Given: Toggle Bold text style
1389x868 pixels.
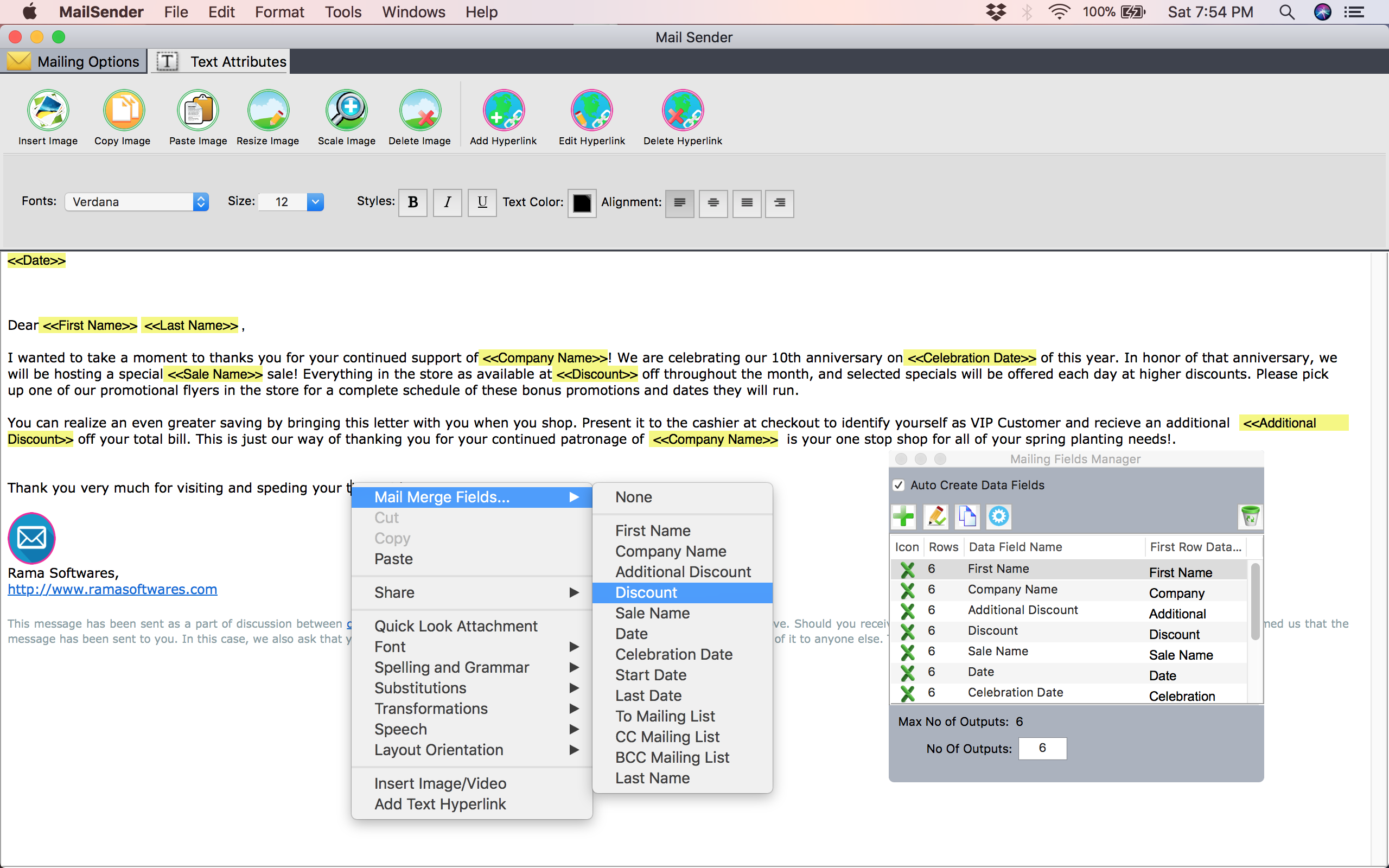Looking at the screenshot, I should pyautogui.click(x=413, y=202).
